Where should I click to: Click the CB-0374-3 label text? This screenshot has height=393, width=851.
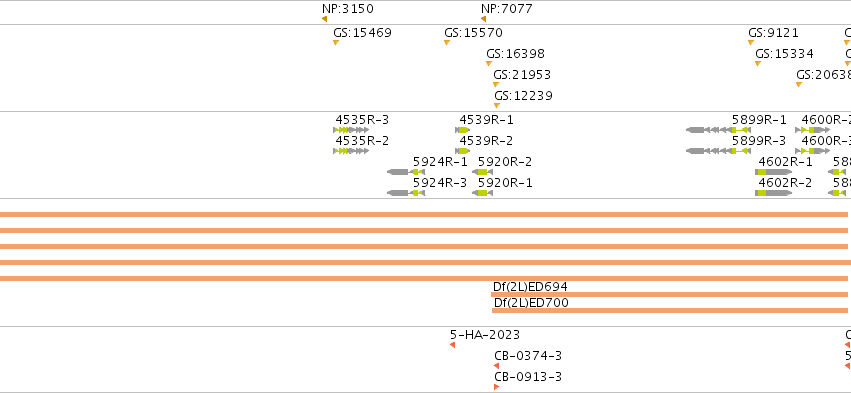(x=528, y=356)
